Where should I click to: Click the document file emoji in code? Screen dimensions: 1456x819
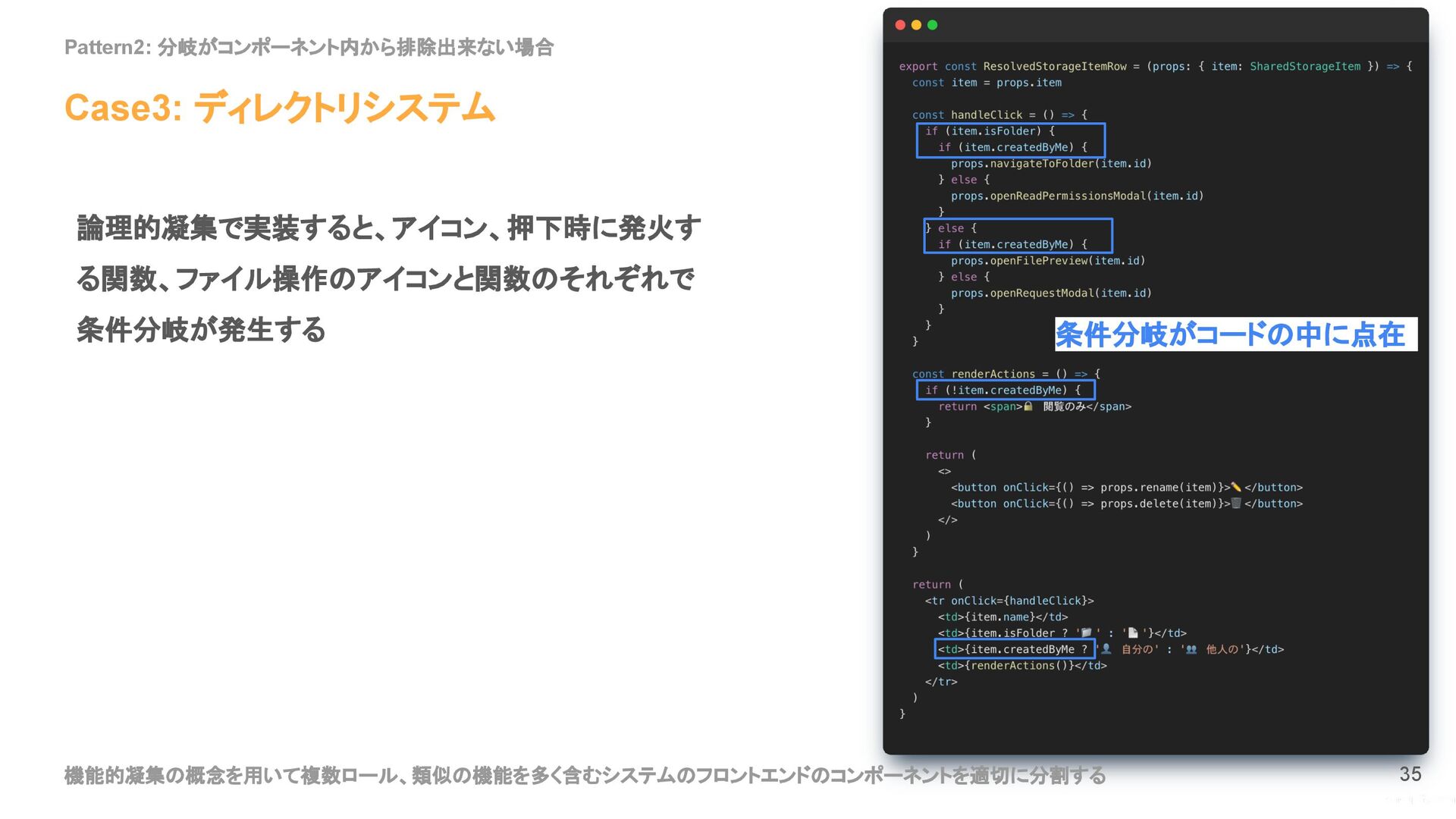pos(1133,633)
